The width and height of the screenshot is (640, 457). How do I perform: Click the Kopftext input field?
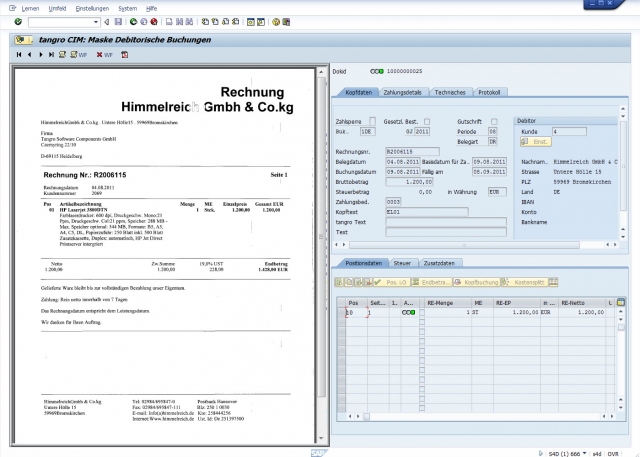coord(427,212)
